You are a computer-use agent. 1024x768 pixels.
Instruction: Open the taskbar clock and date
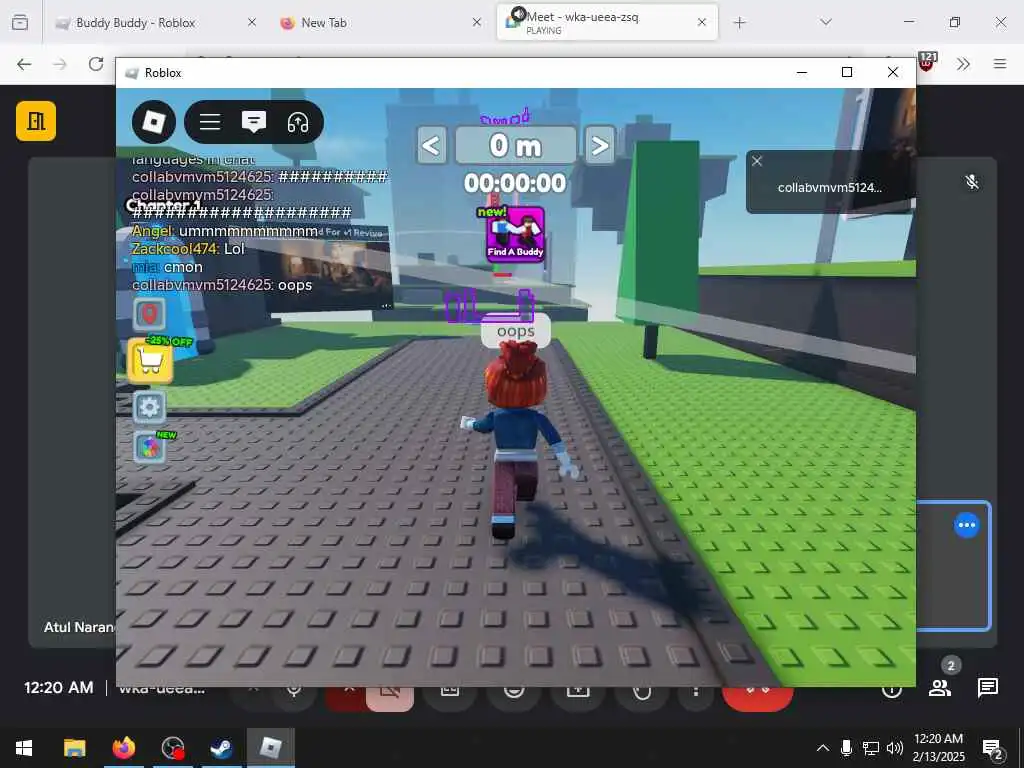938,748
